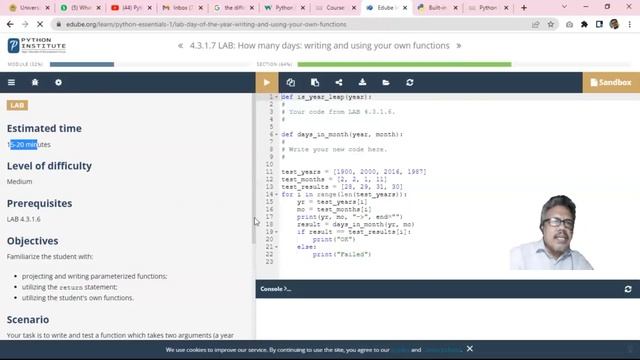This screenshot has width=640, height=360.
Task: Go back in browser history
Action: 10,24
